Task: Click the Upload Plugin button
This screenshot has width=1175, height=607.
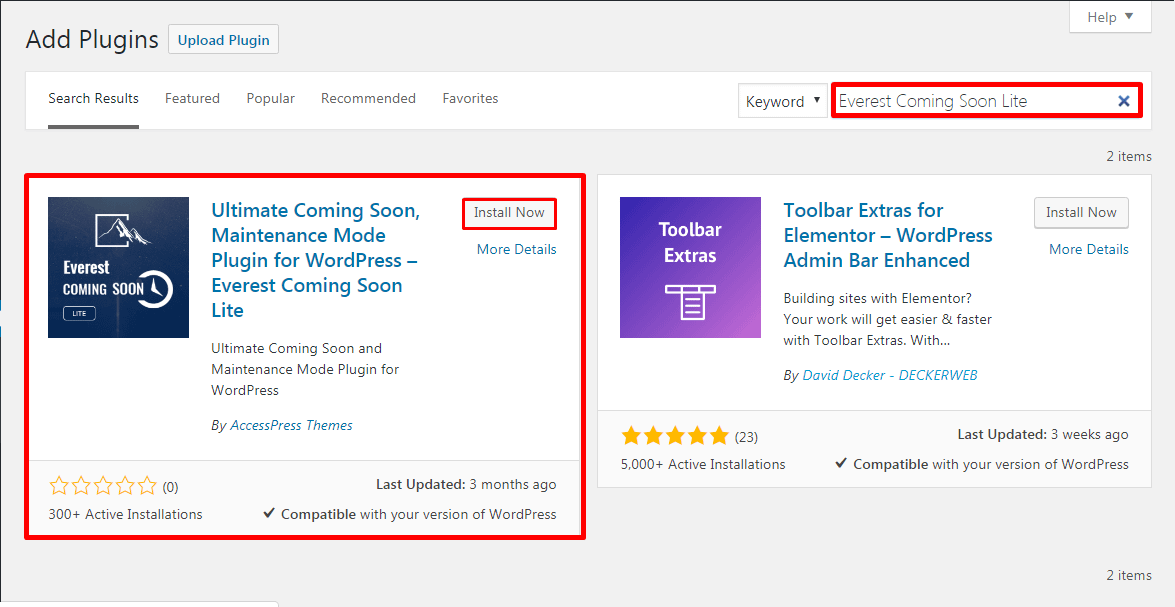Action: [x=223, y=40]
